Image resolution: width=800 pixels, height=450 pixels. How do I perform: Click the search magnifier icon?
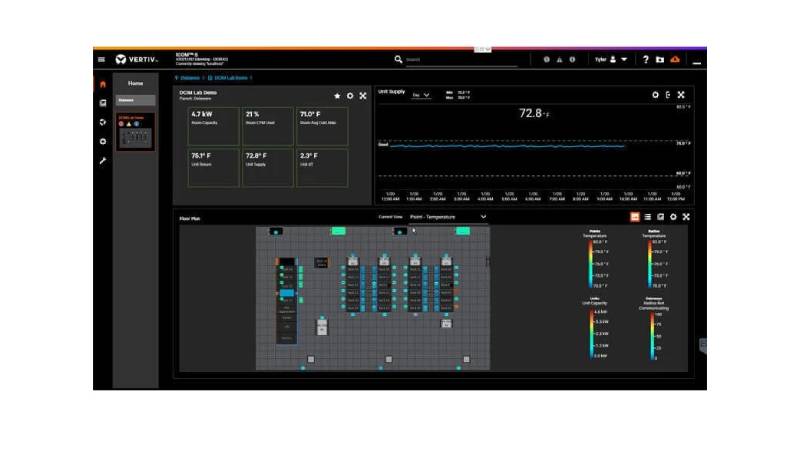[x=398, y=60]
